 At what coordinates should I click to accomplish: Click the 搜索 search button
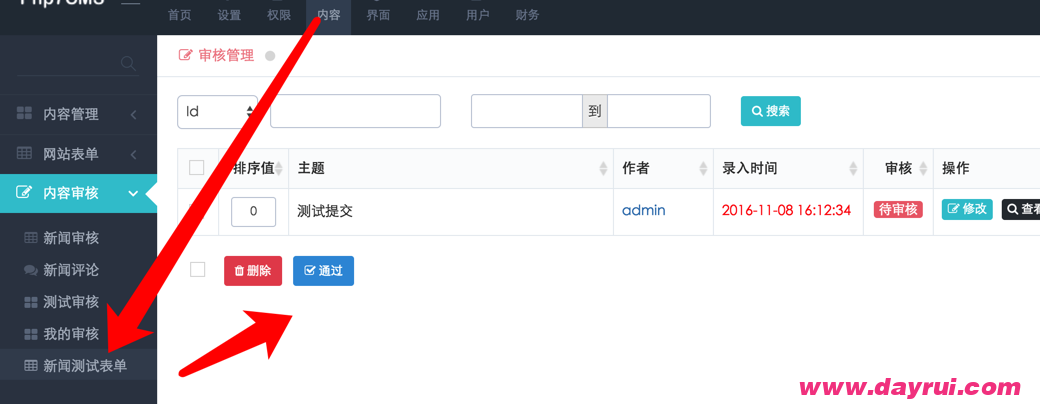[x=771, y=111]
